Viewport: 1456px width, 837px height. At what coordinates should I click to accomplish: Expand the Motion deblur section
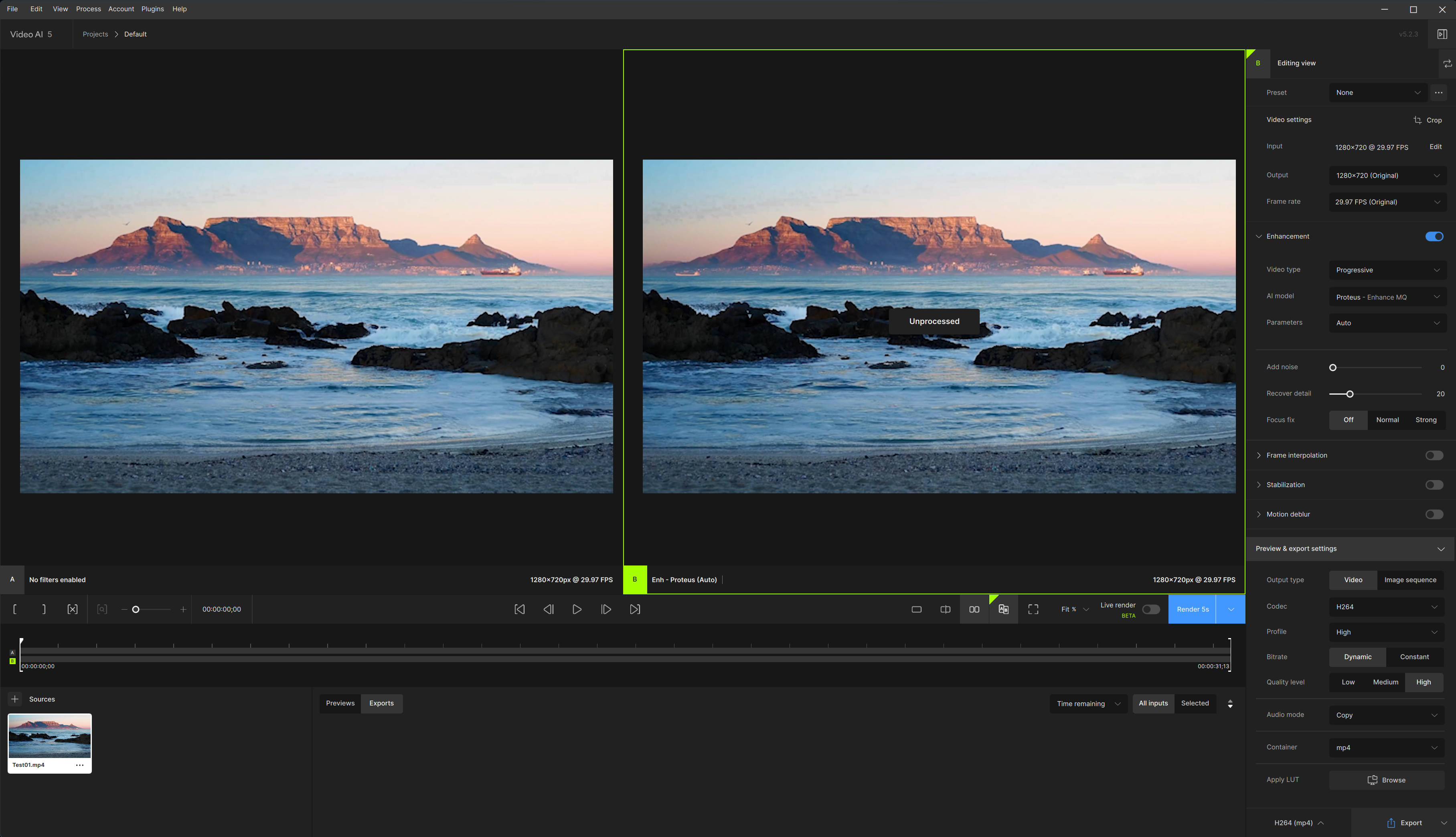(1259, 515)
